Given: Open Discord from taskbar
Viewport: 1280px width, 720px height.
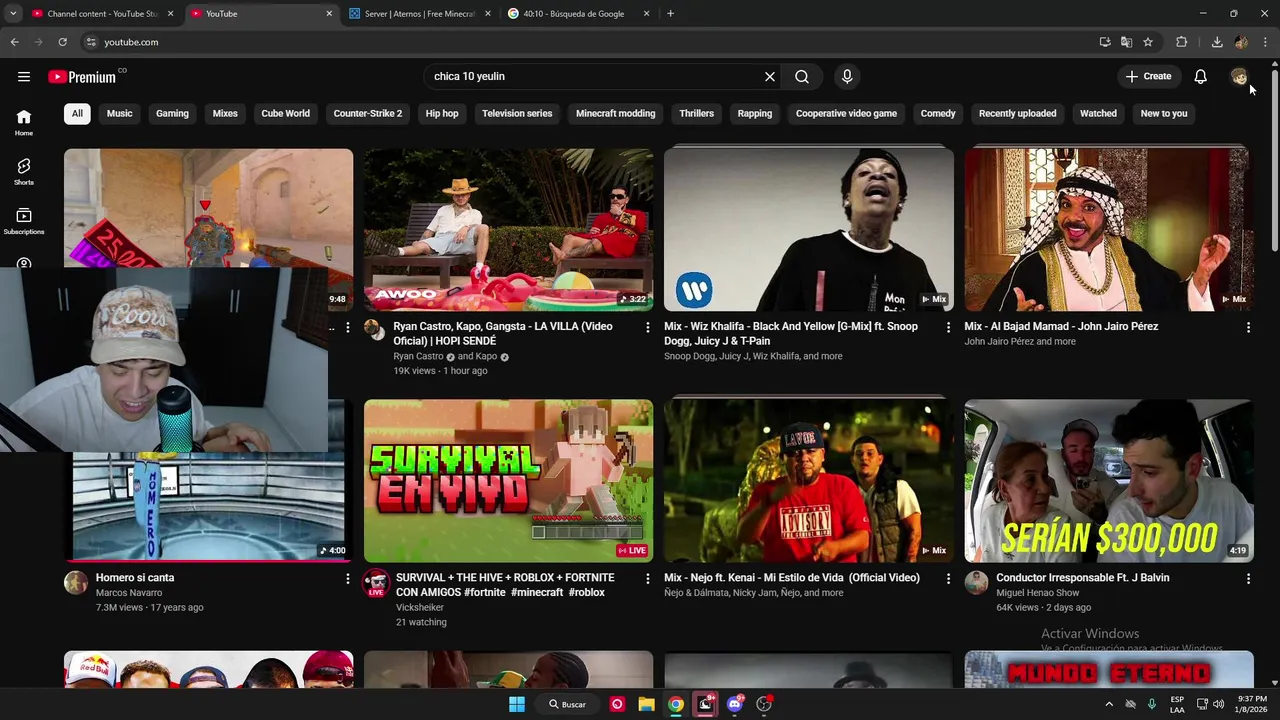Looking at the screenshot, I should coord(735,704).
